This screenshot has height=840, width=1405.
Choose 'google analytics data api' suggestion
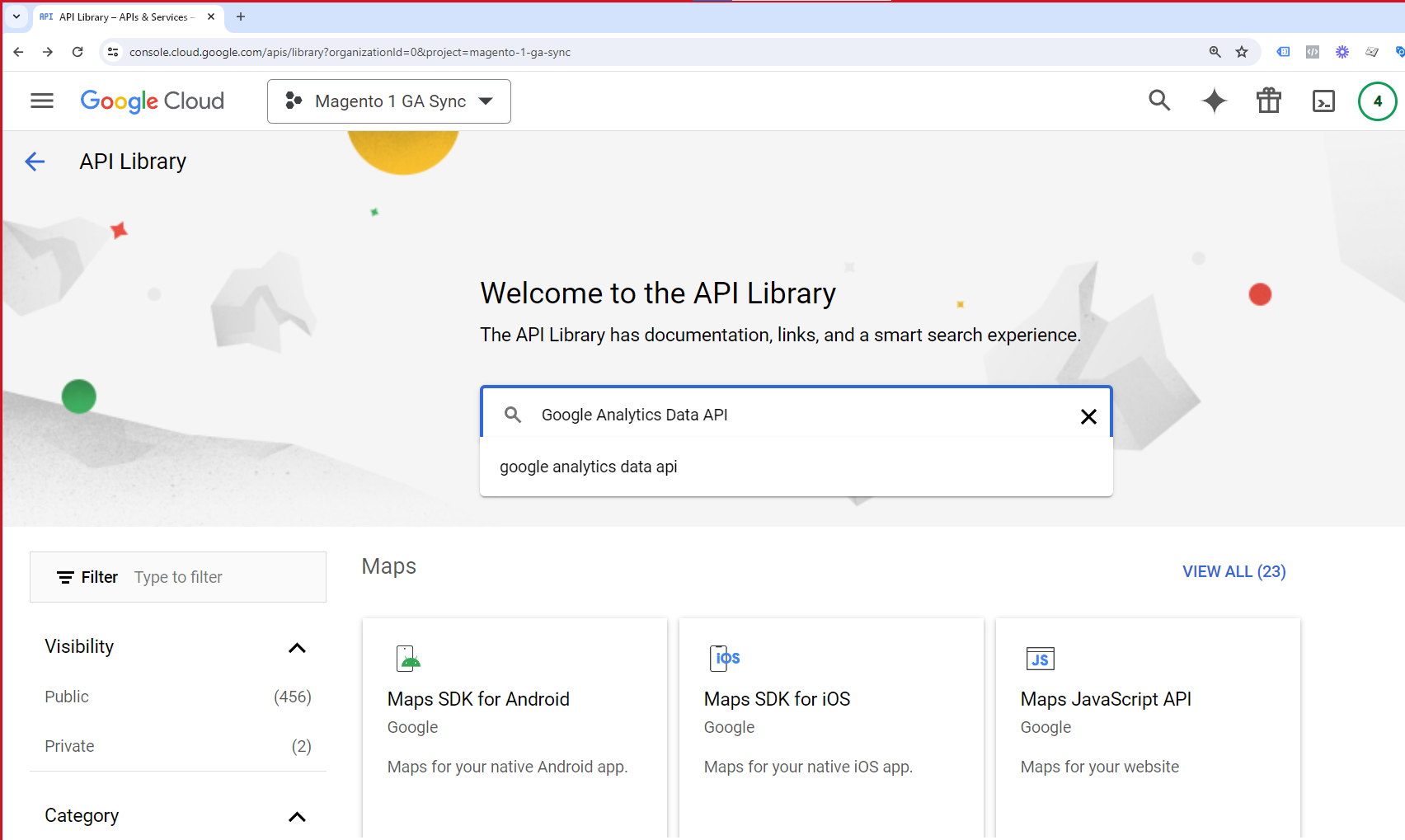589,467
